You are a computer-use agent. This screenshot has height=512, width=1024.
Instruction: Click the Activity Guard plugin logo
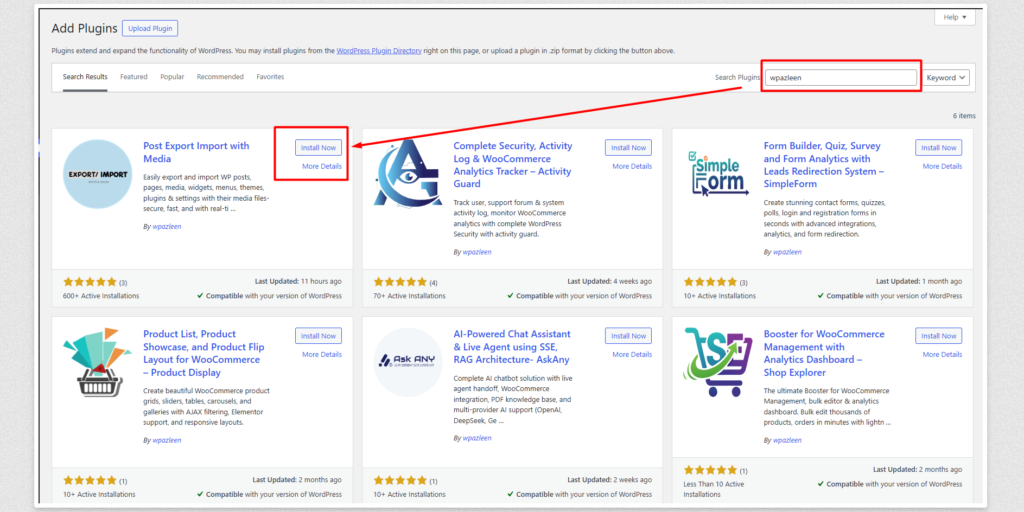point(407,174)
